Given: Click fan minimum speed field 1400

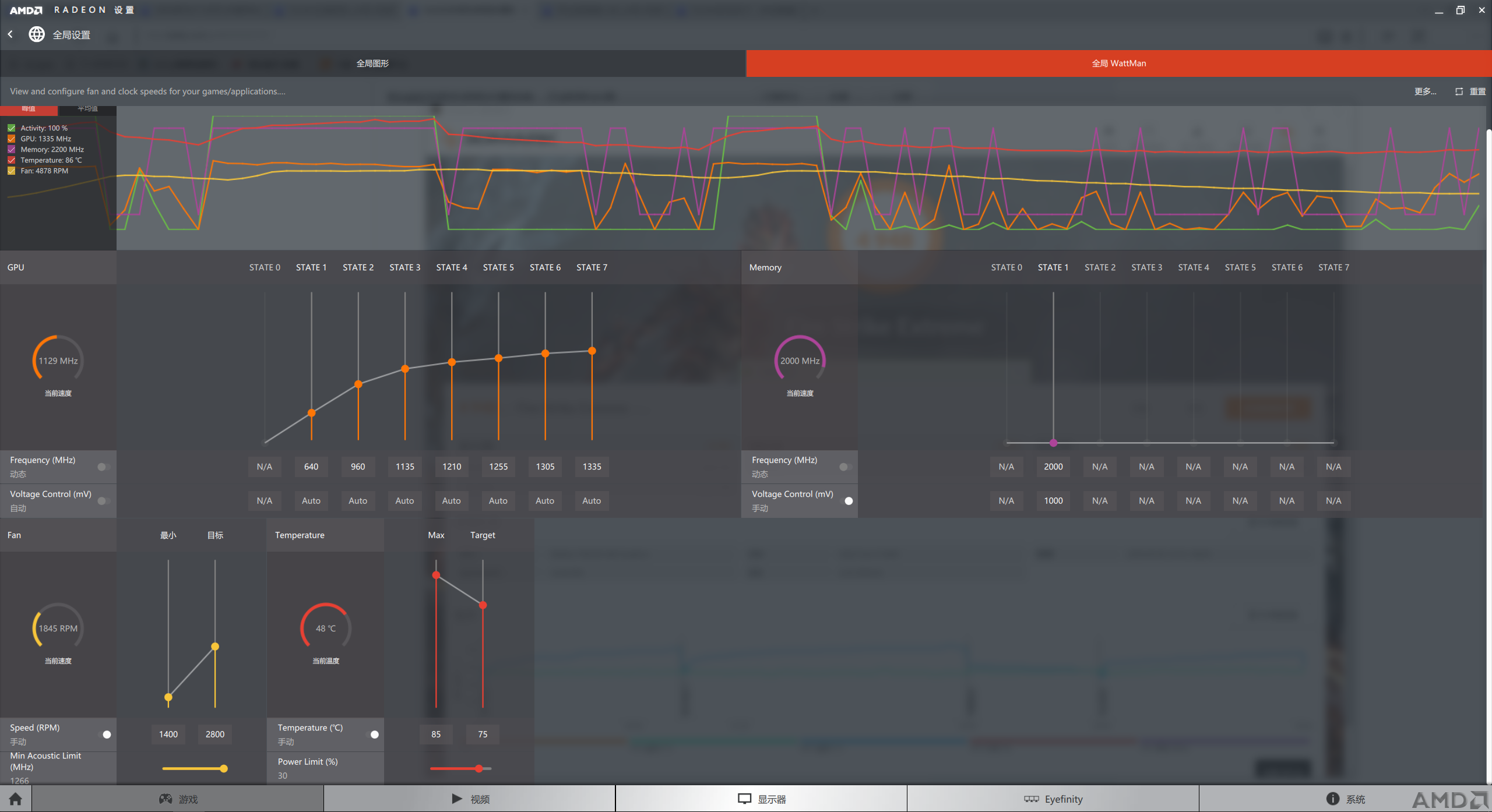Looking at the screenshot, I should coord(168,734).
